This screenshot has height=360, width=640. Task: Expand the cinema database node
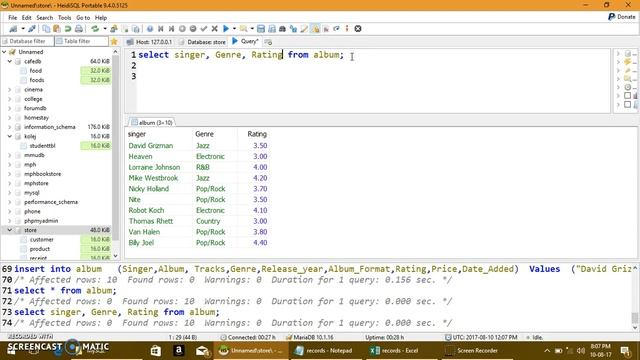click(x=10, y=89)
